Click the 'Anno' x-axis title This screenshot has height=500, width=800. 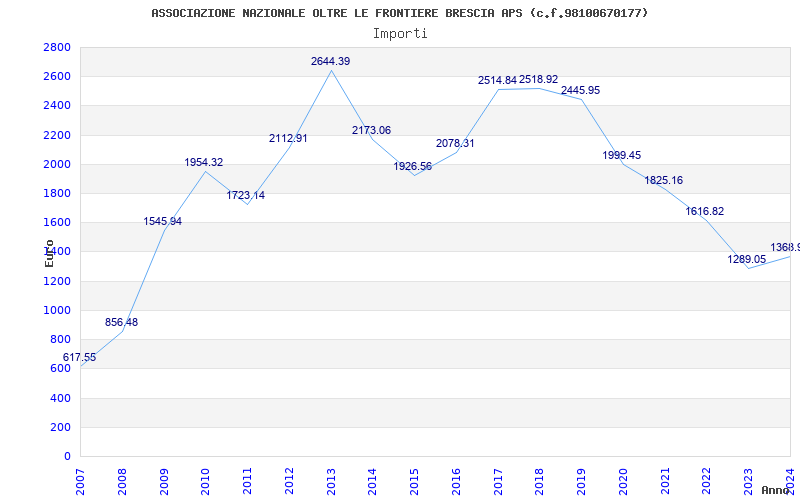775,490
